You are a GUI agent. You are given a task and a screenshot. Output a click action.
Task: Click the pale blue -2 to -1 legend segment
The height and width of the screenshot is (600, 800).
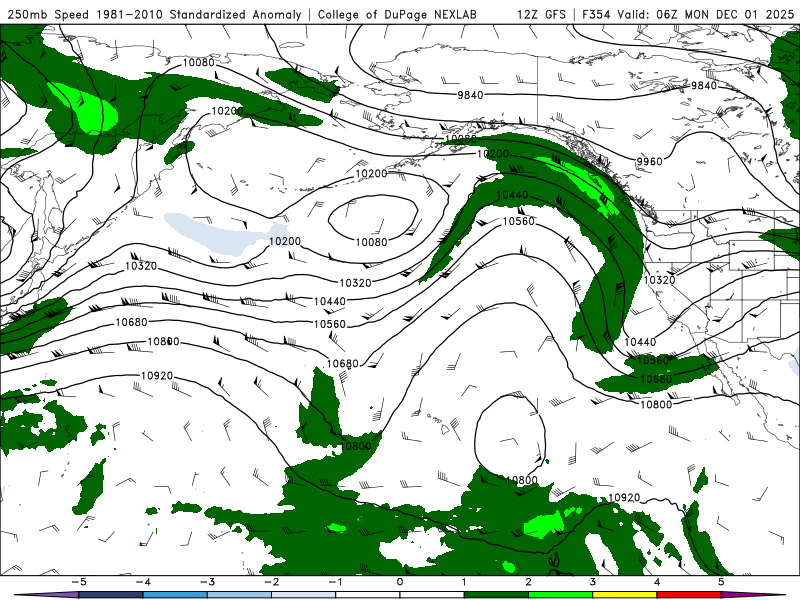tap(304, 595)
